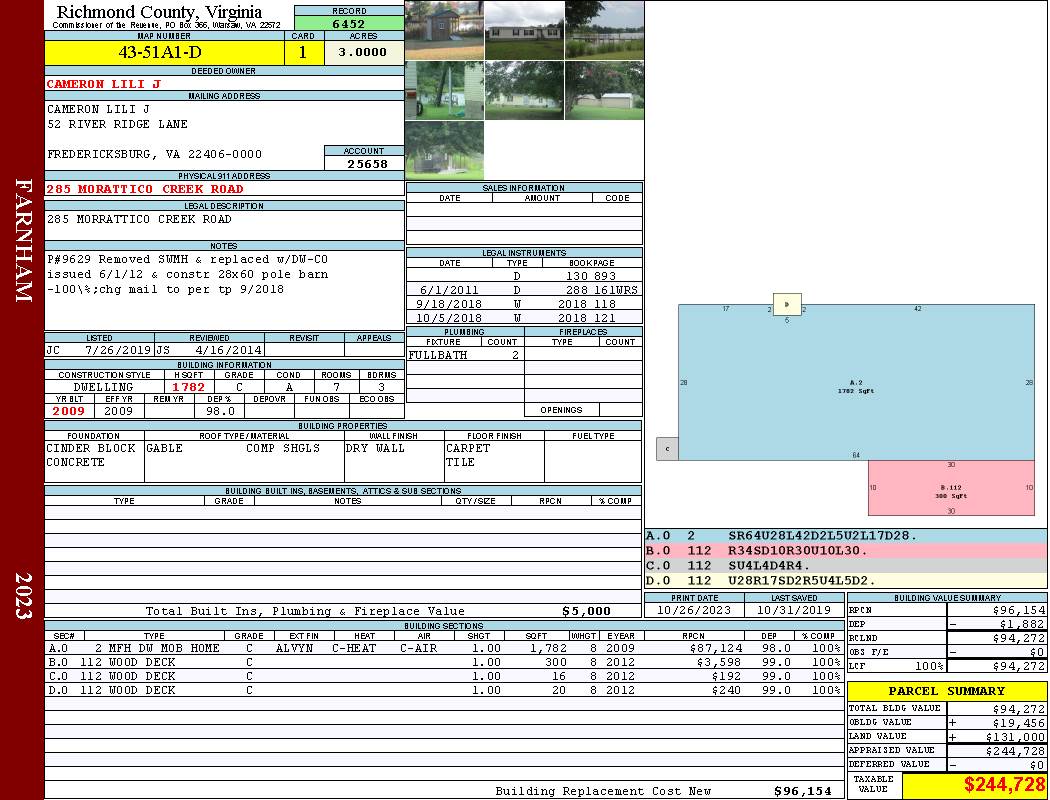Select the pink B.112 deck in sketch

tap(950, 488)
